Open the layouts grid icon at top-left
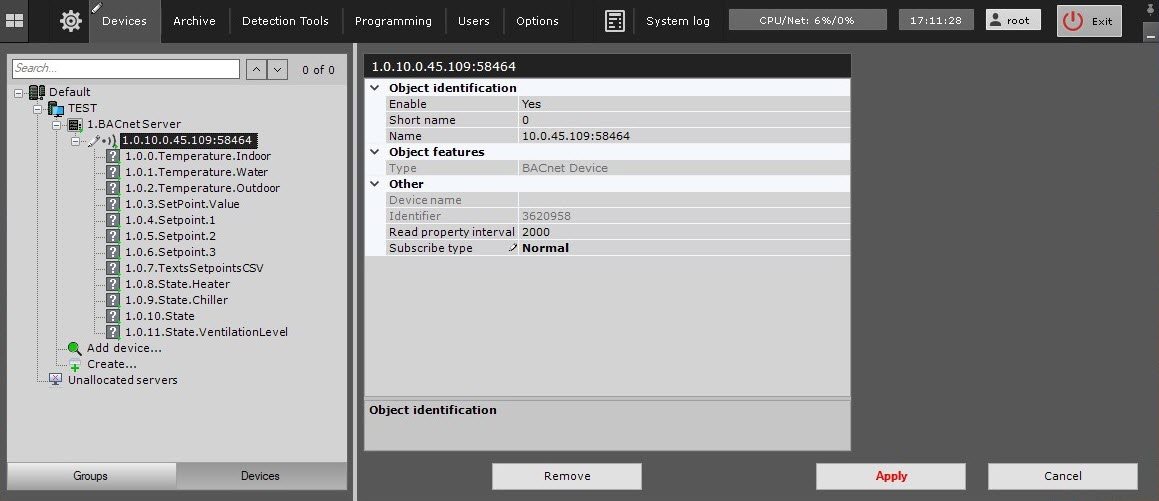Screen dimensions: 1159x501 click(15, 21)
